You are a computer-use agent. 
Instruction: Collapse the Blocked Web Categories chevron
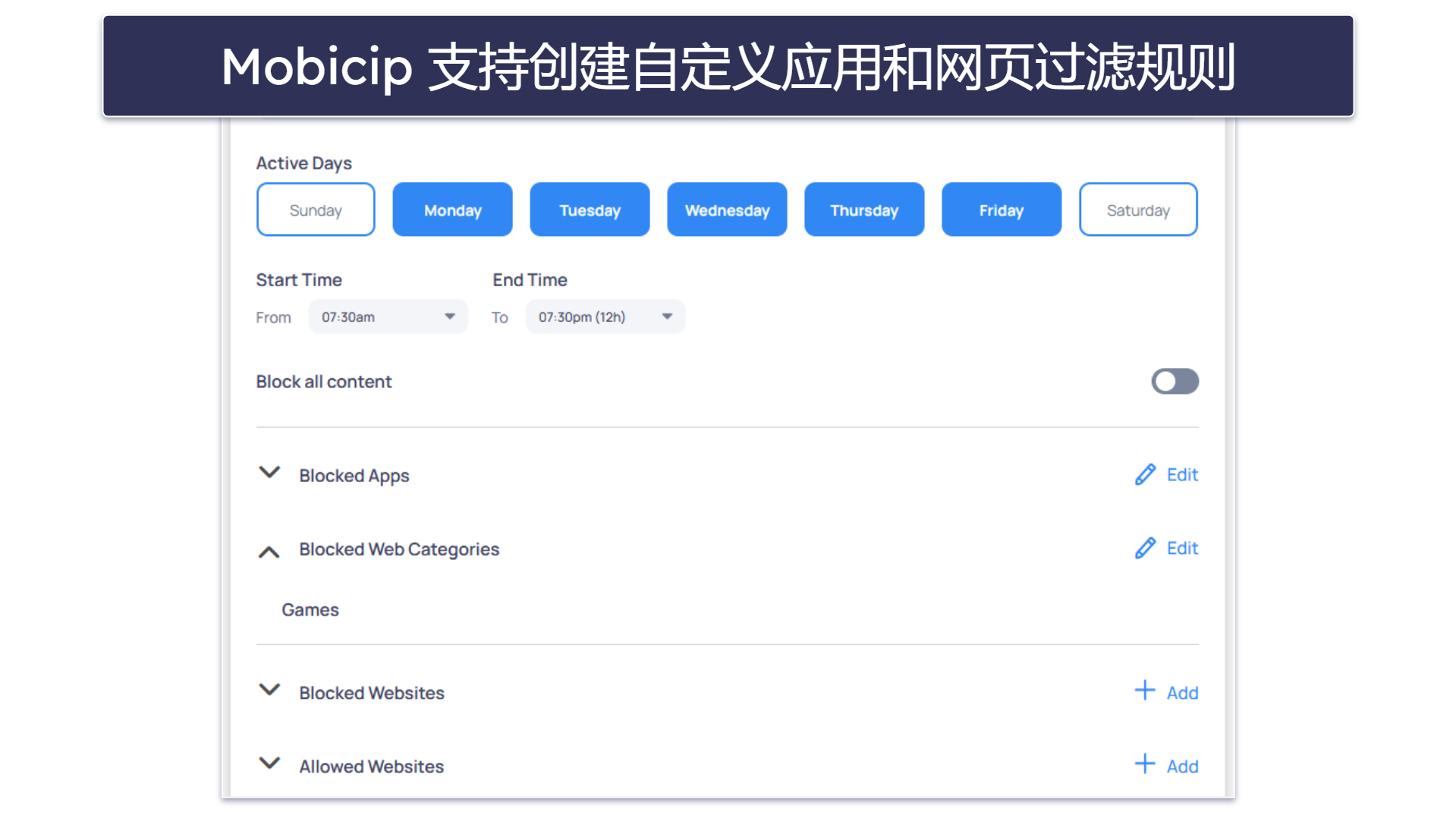pos(269,552)
